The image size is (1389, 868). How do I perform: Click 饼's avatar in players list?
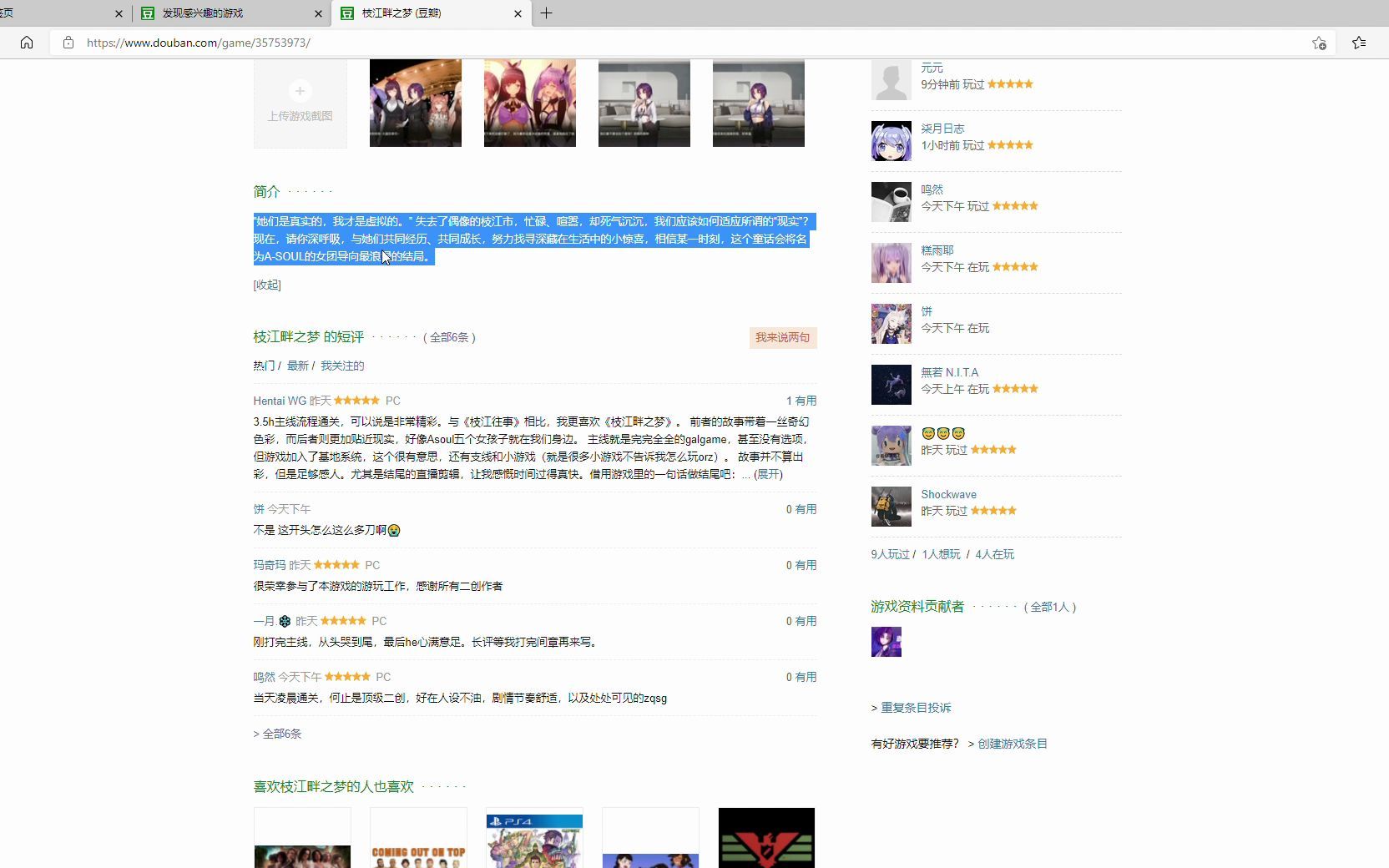tap(891, 324)
